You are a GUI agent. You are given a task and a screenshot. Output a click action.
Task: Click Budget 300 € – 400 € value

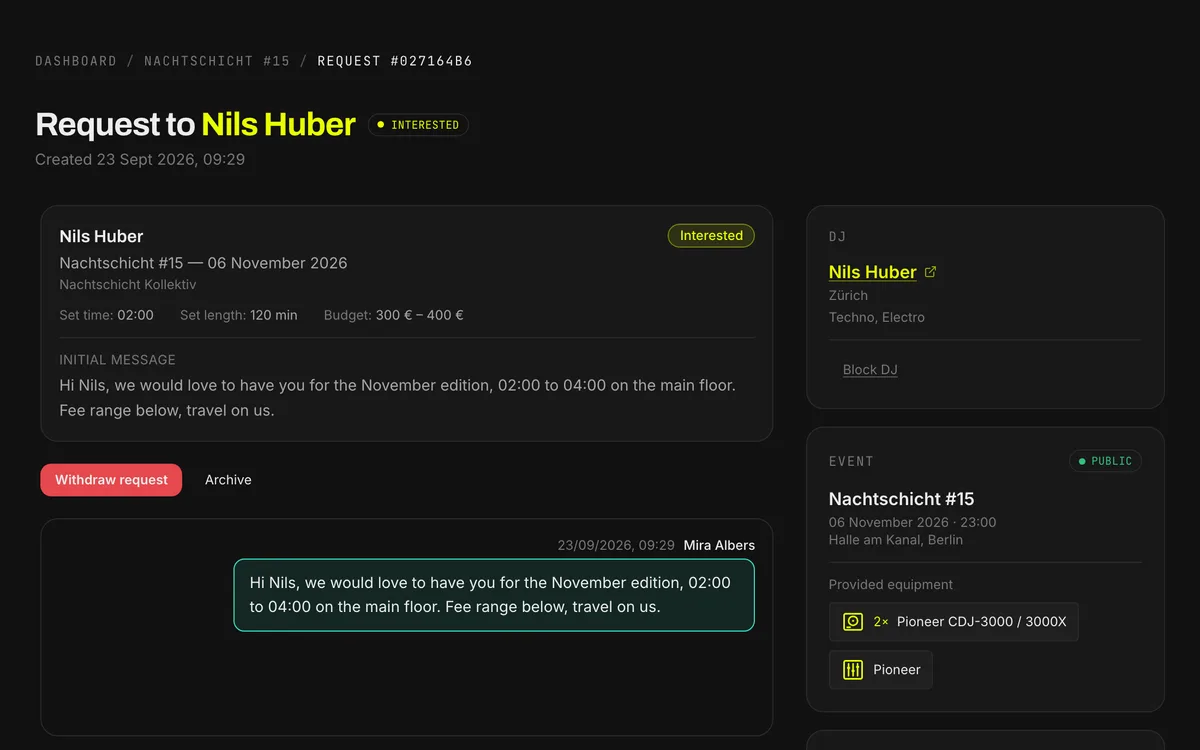[x=419, y=315]
